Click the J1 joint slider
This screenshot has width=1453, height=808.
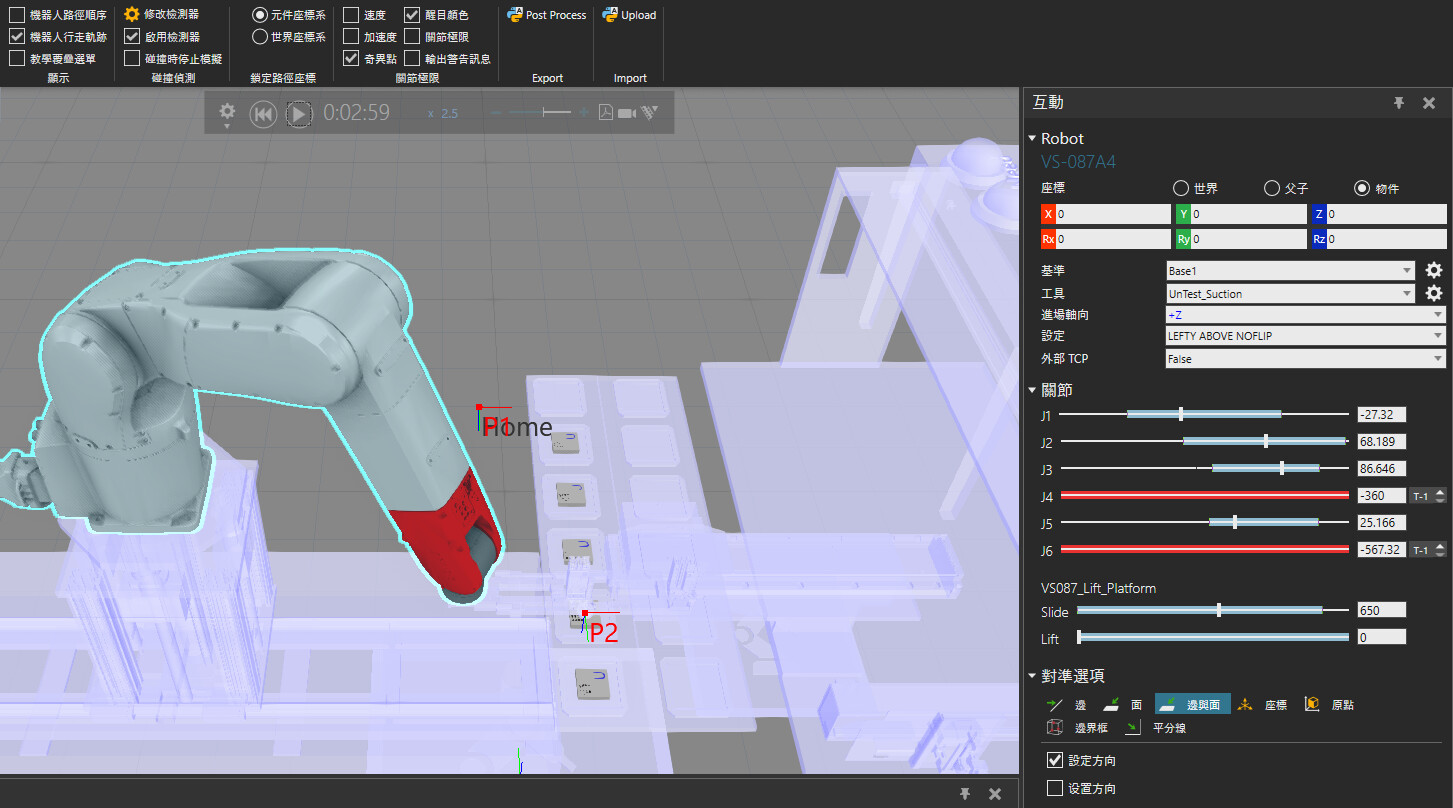(1181, 414)
